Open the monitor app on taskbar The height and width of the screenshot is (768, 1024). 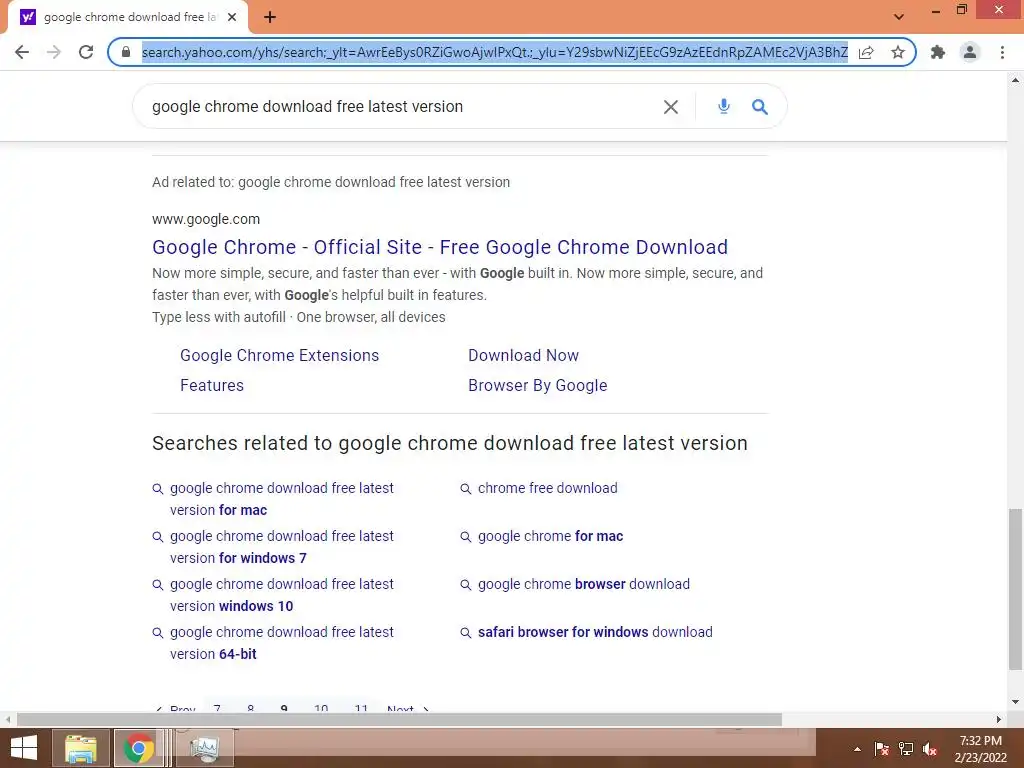pos(204,748)
